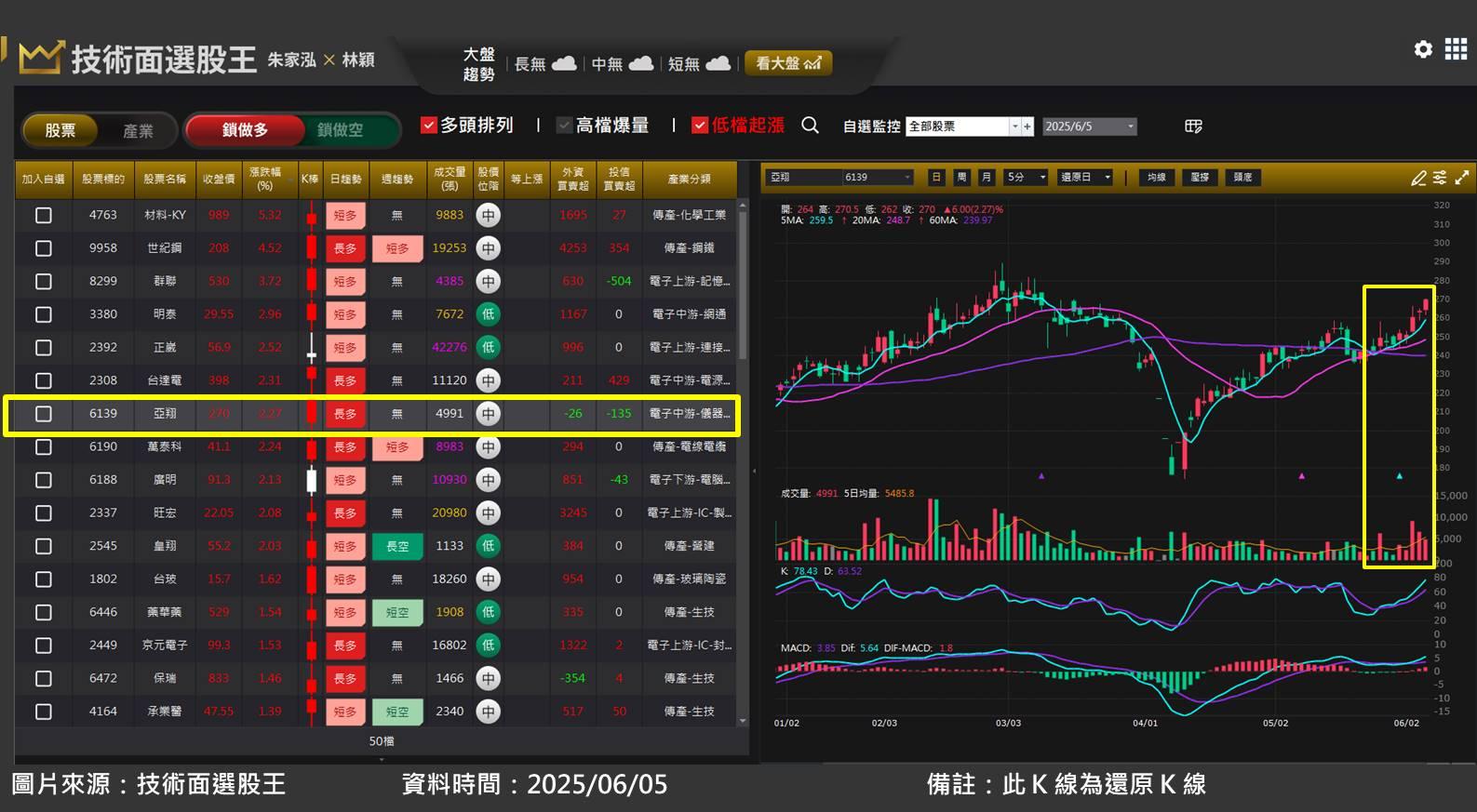This screenshot has width=1477, height=812.
Task: Click the 外資買賣超 column header
Action: coord(572,179)
